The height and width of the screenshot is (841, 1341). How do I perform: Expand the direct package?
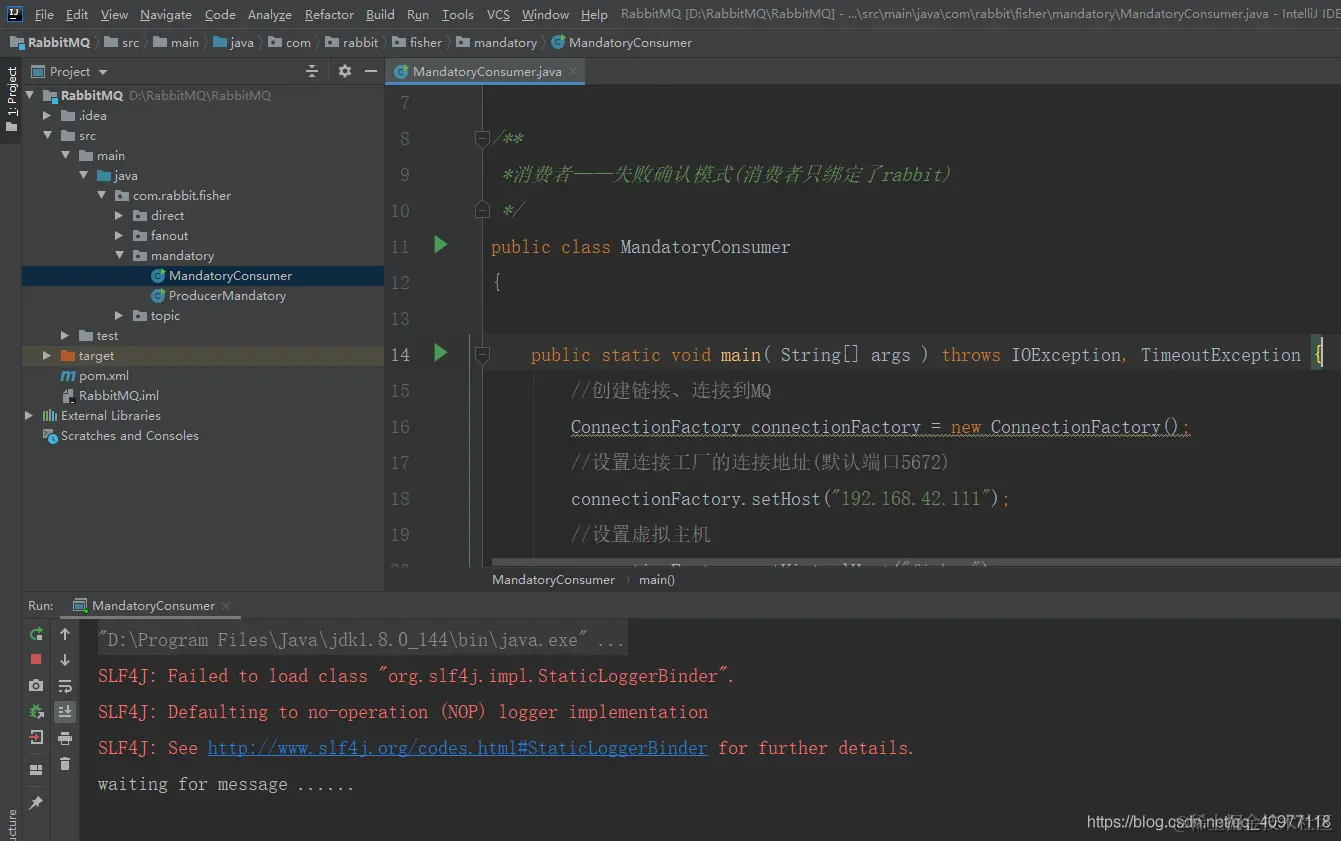coord(119,216)
